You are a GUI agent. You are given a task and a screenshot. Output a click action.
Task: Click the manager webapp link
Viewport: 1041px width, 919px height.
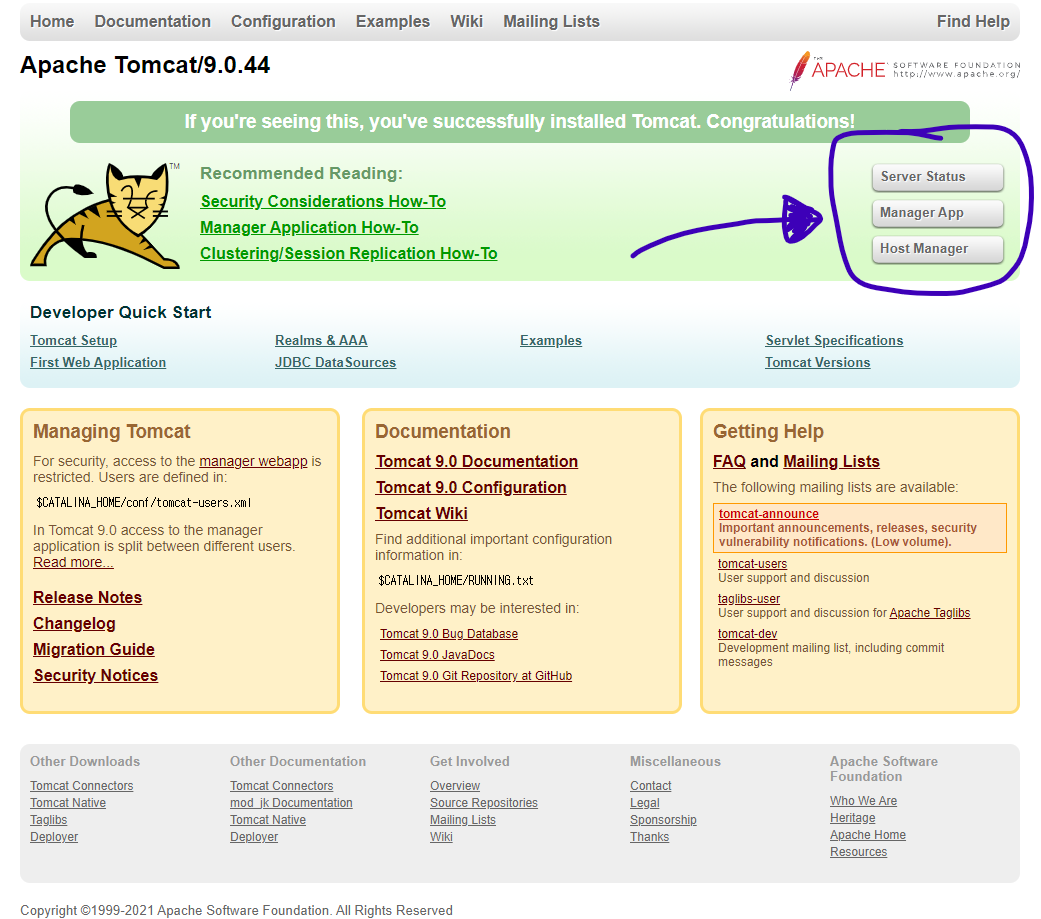click(253, 461)
